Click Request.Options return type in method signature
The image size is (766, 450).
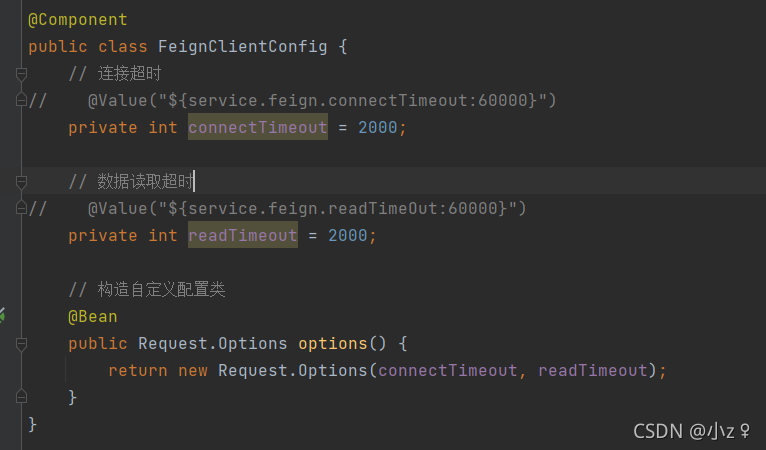tap(212, 344)
